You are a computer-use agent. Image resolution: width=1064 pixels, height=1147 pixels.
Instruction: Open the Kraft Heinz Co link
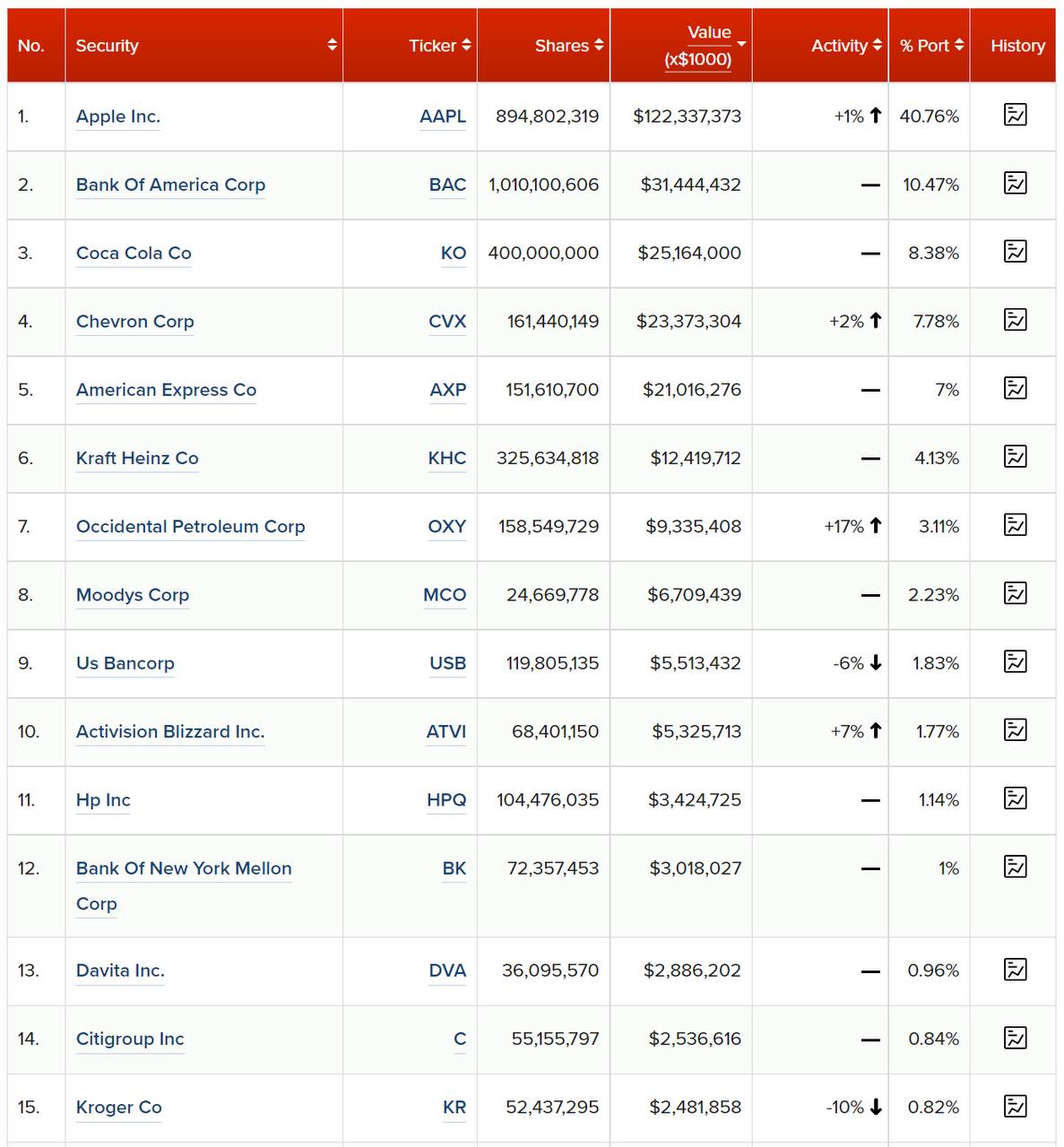(137, 458)
